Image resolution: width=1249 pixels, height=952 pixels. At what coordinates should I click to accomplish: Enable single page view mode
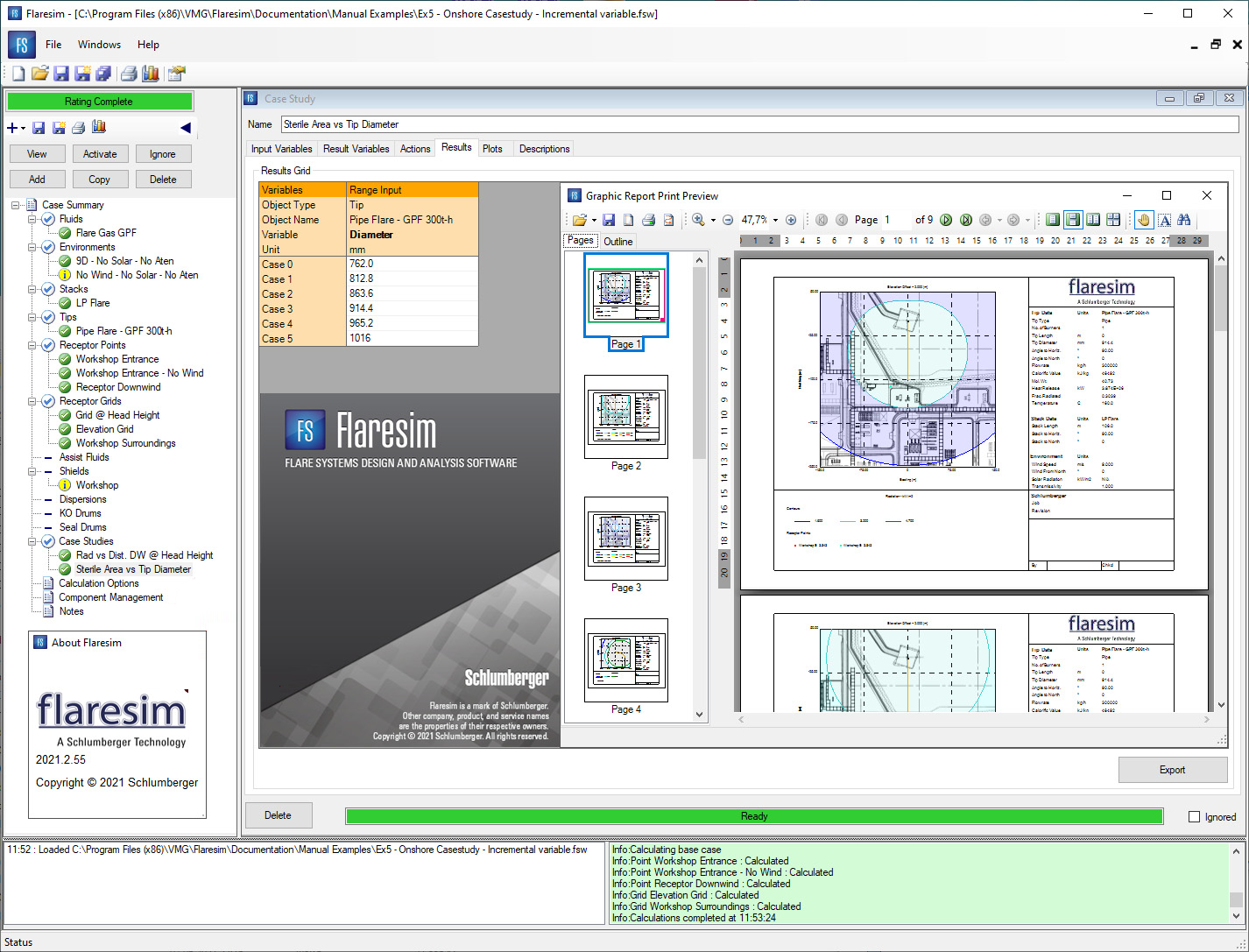pos(1053,220)
